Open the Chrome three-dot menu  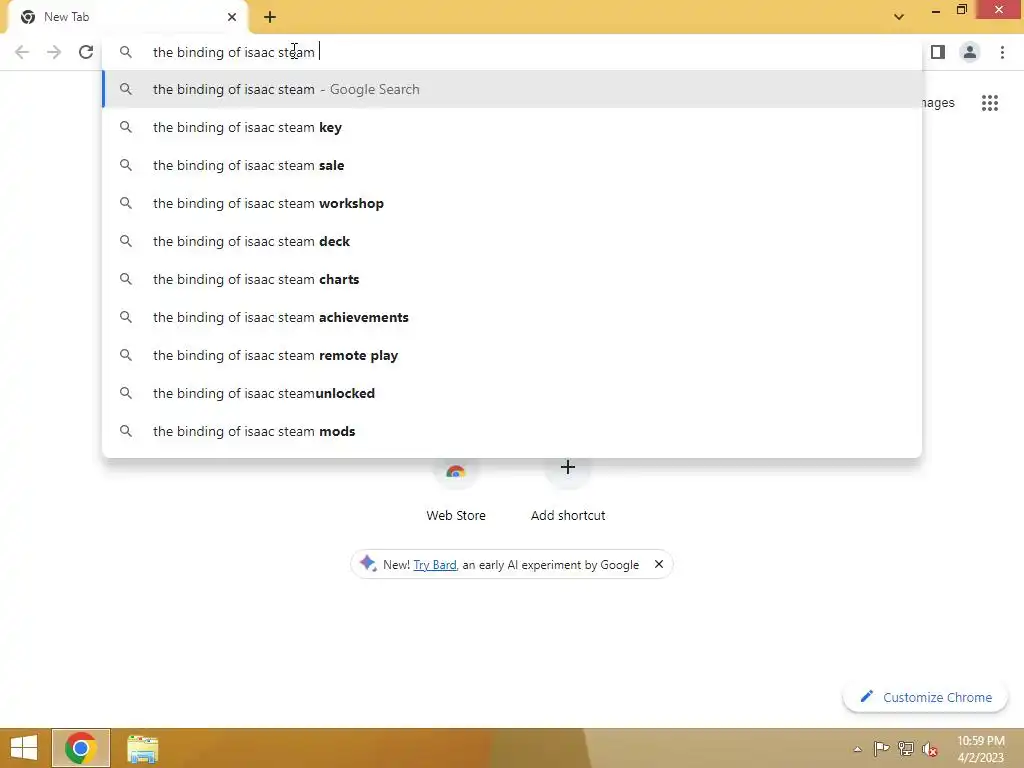pos(1002,52)
